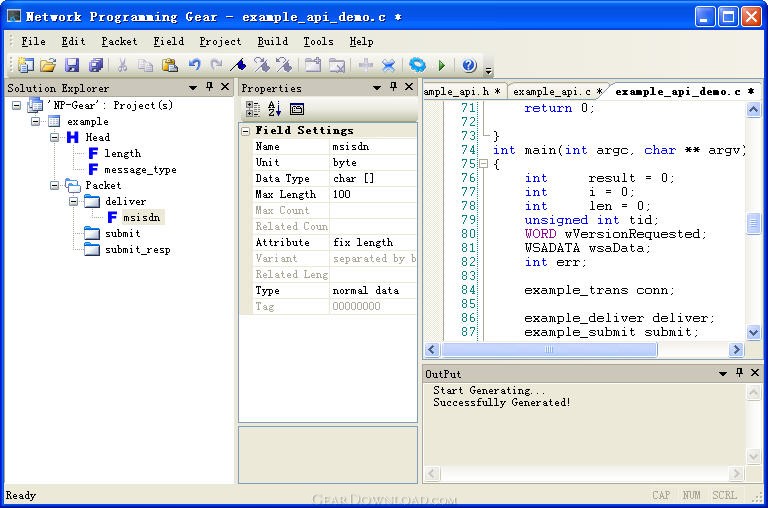
Task: Click the code editor scroll up arrow
Action: tap(753, 109)
